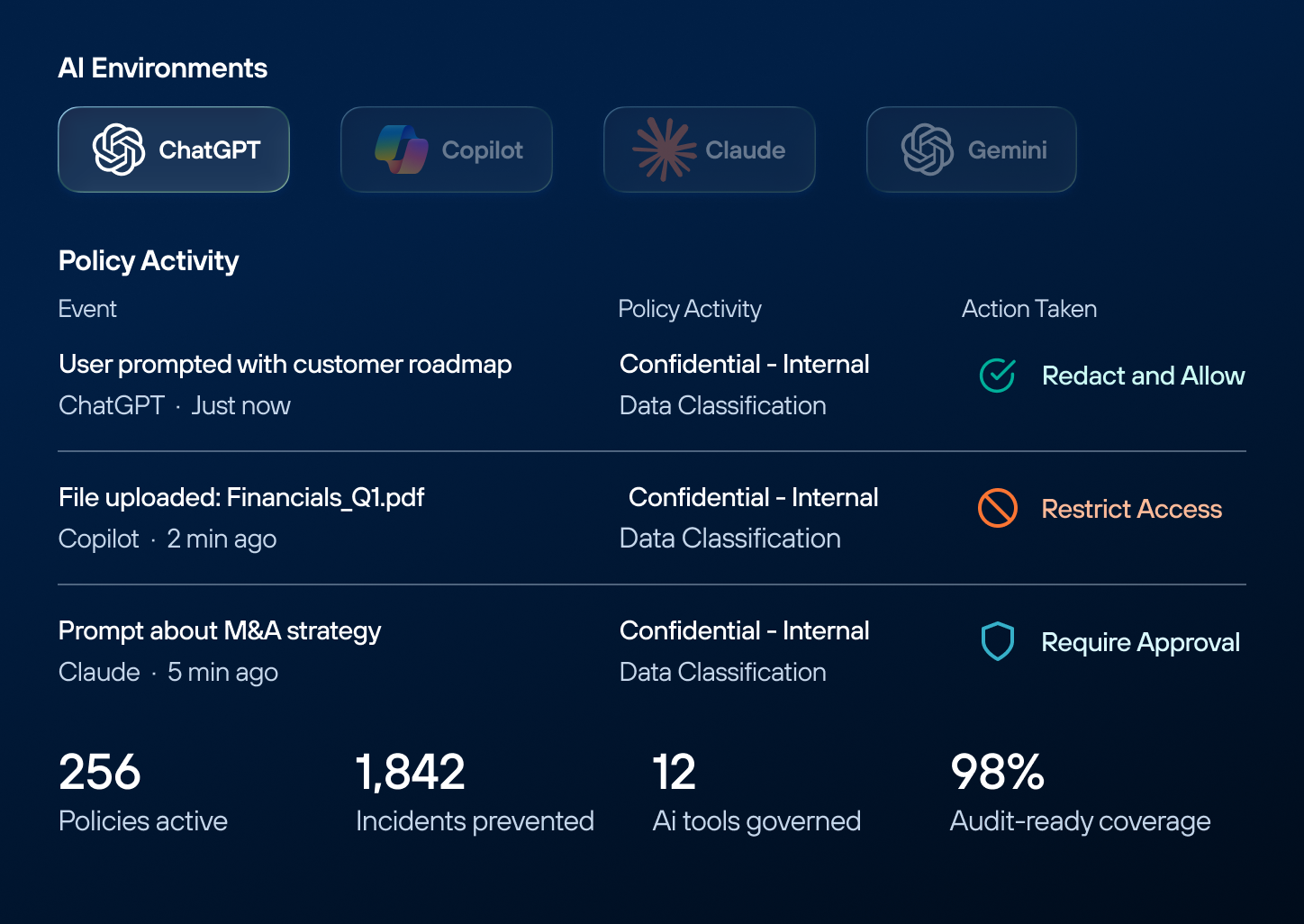Click the 256 policies count

100,772
